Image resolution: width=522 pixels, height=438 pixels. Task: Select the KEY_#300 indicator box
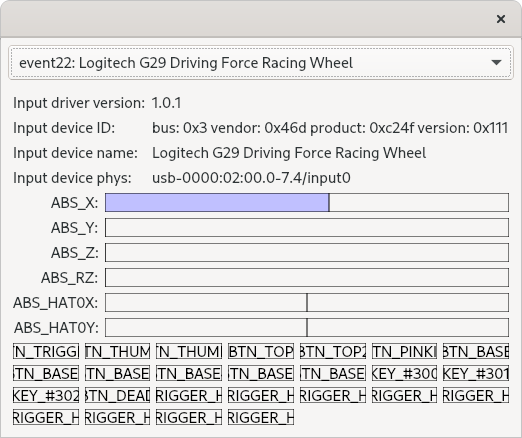point(404,373)
